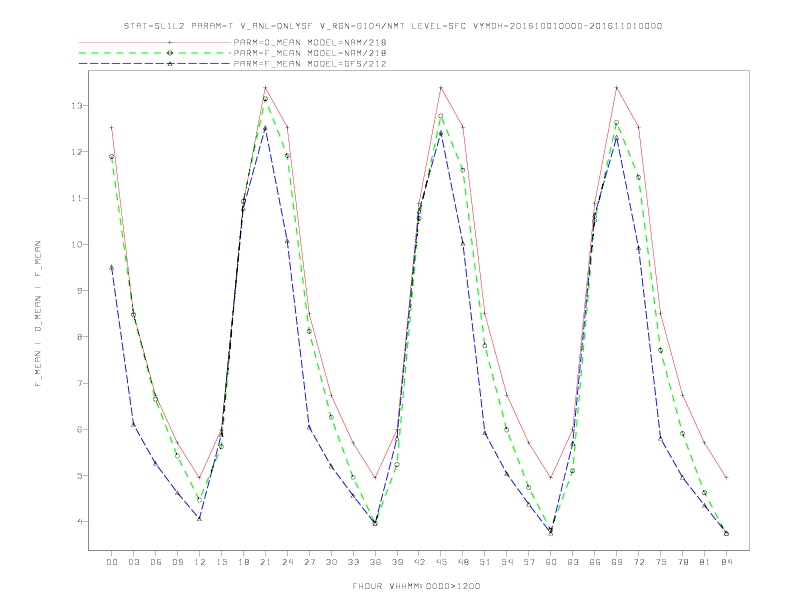Click the circle marker on the green legend line
The width and height of the screenshot is (792, 612).
coord(170,53)
